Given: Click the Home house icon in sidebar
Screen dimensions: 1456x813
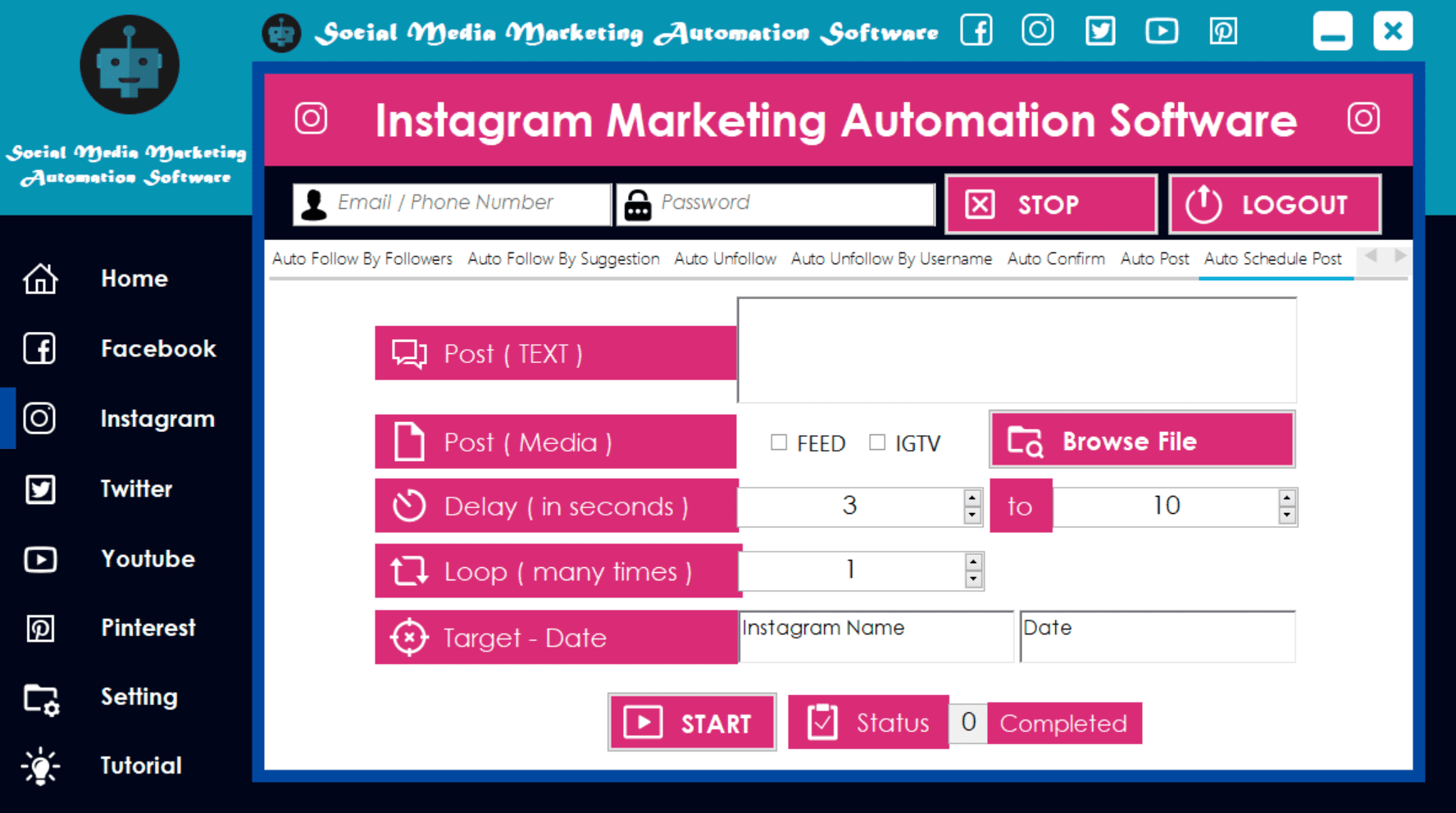Looking at the screenshot, I should point(40,279).
